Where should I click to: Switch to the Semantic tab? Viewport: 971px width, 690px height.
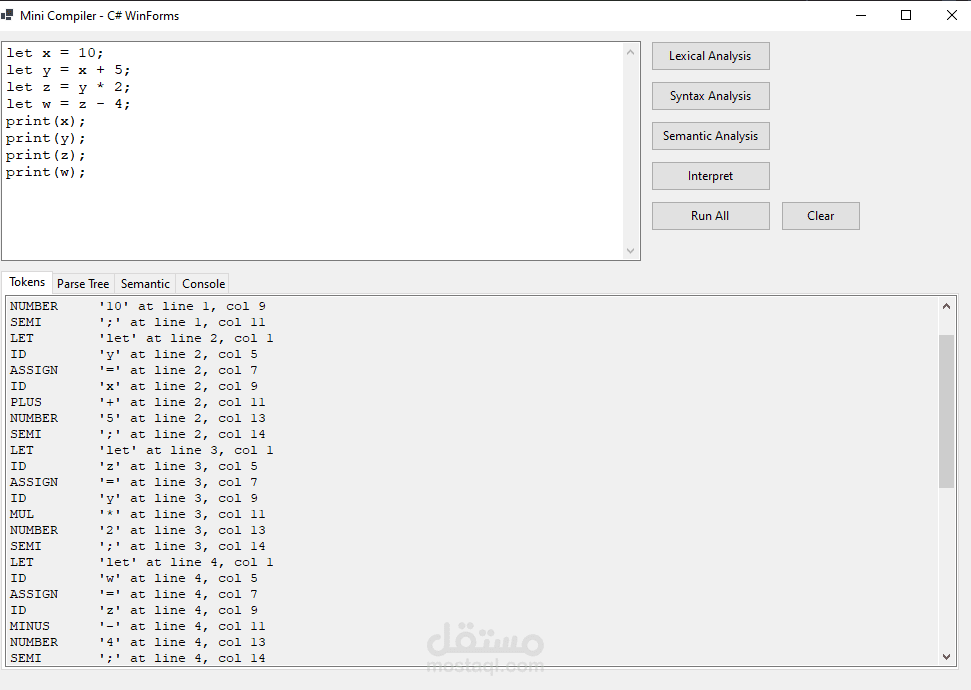[145, 283]
